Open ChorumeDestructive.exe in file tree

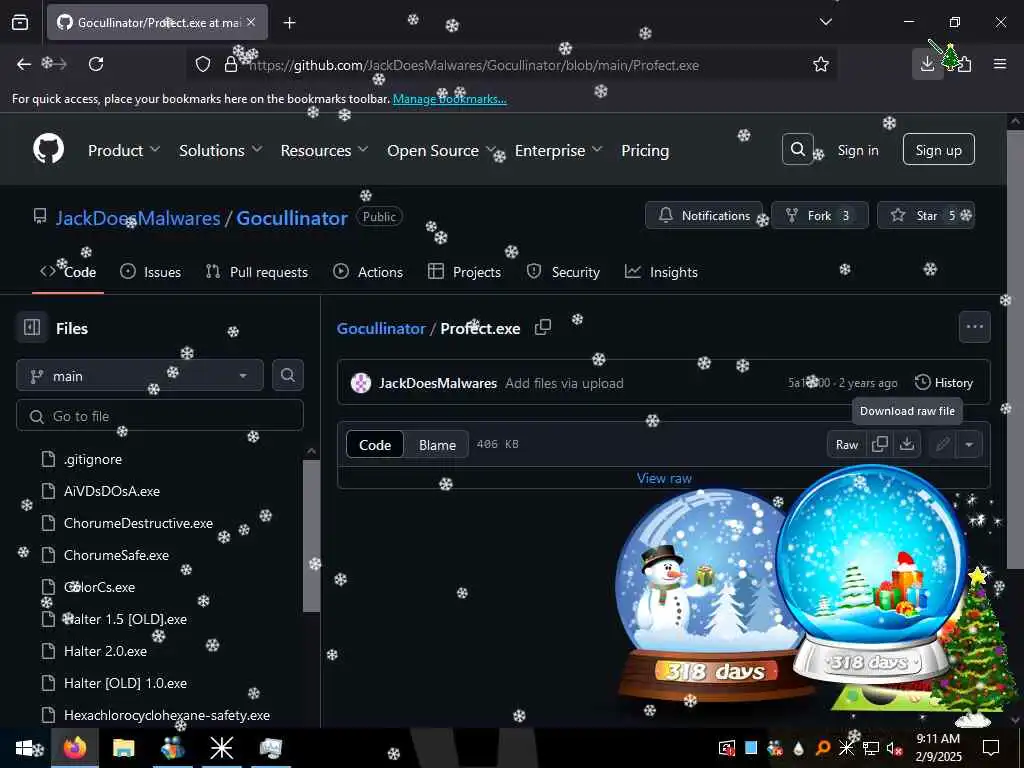click(x=138, y=523)
